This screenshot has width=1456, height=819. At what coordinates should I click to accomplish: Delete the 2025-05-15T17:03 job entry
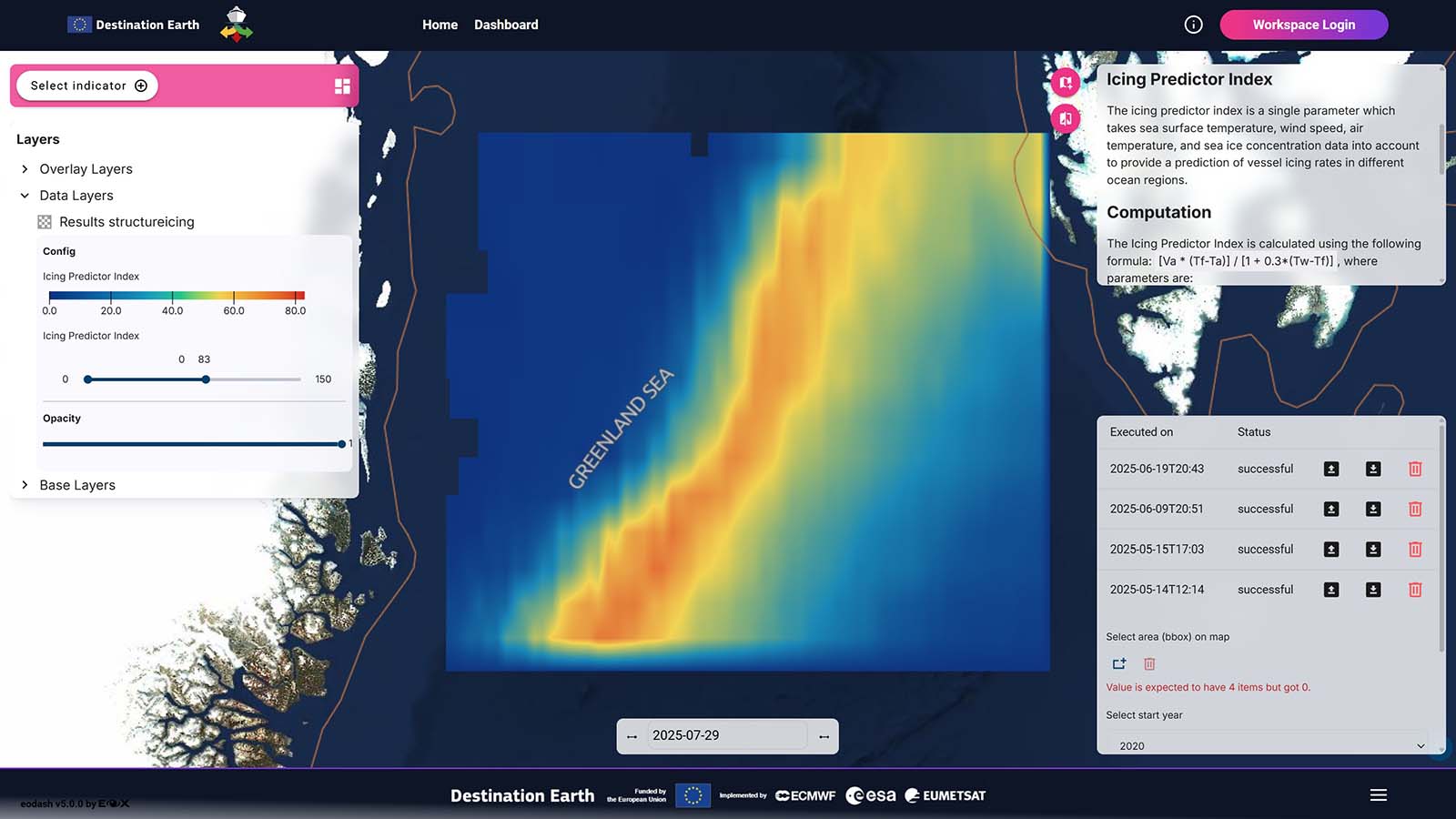(1415, 550)
